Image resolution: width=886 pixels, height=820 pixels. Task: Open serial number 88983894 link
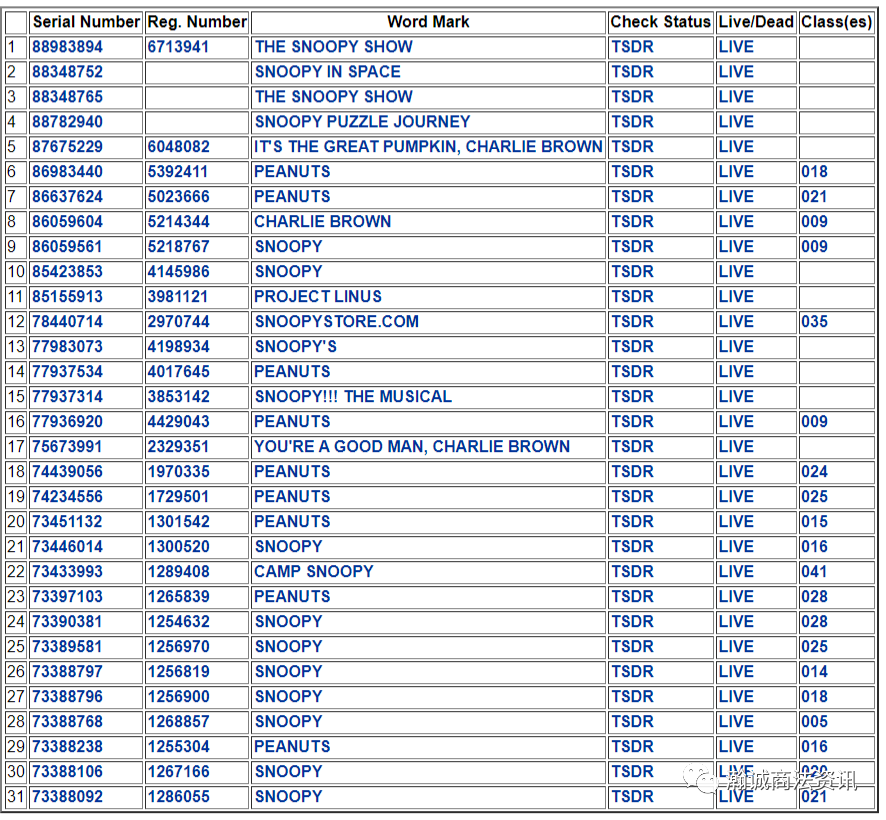(x=67, y=47)
